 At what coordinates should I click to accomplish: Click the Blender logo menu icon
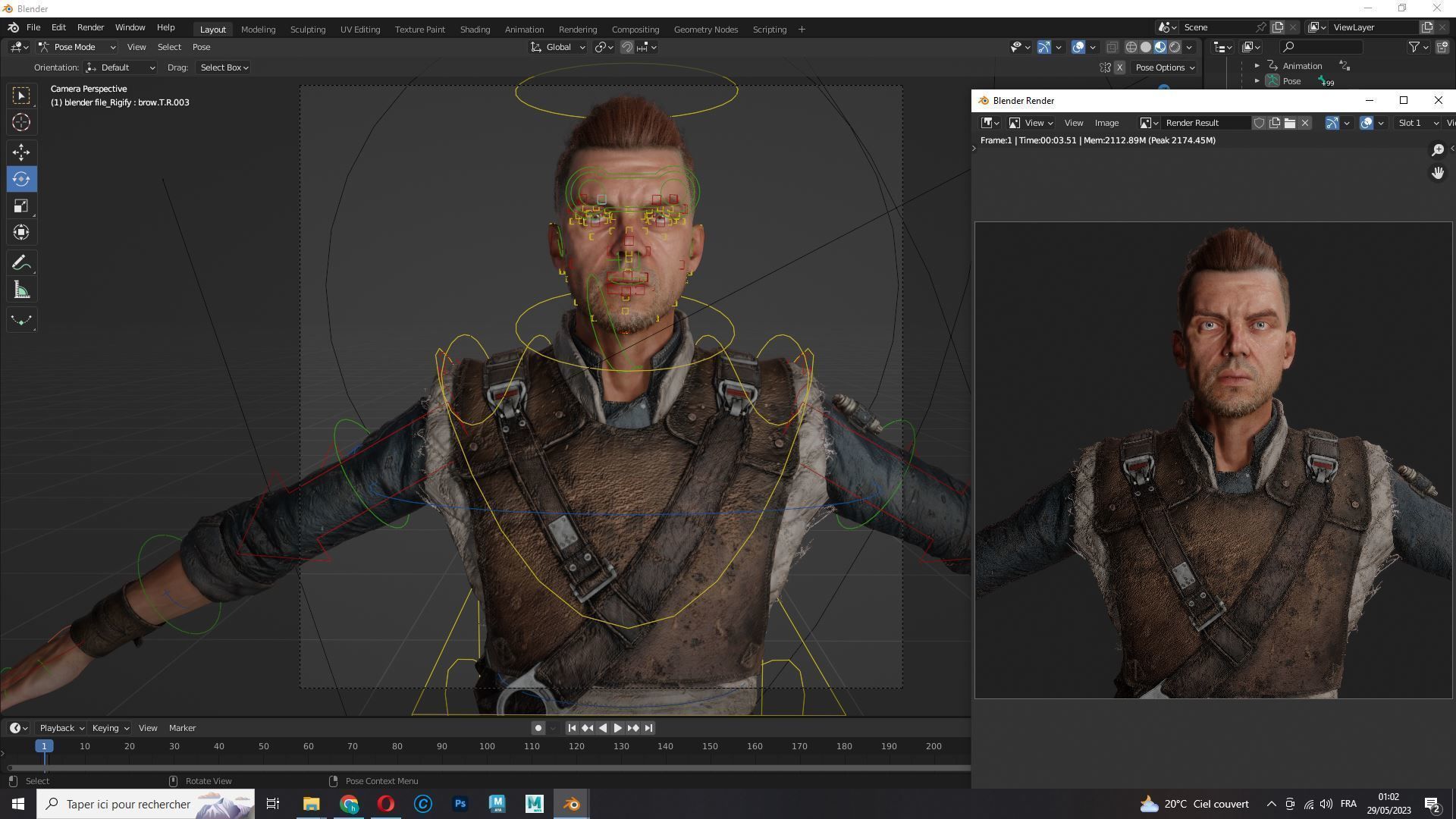click(14, 27)
